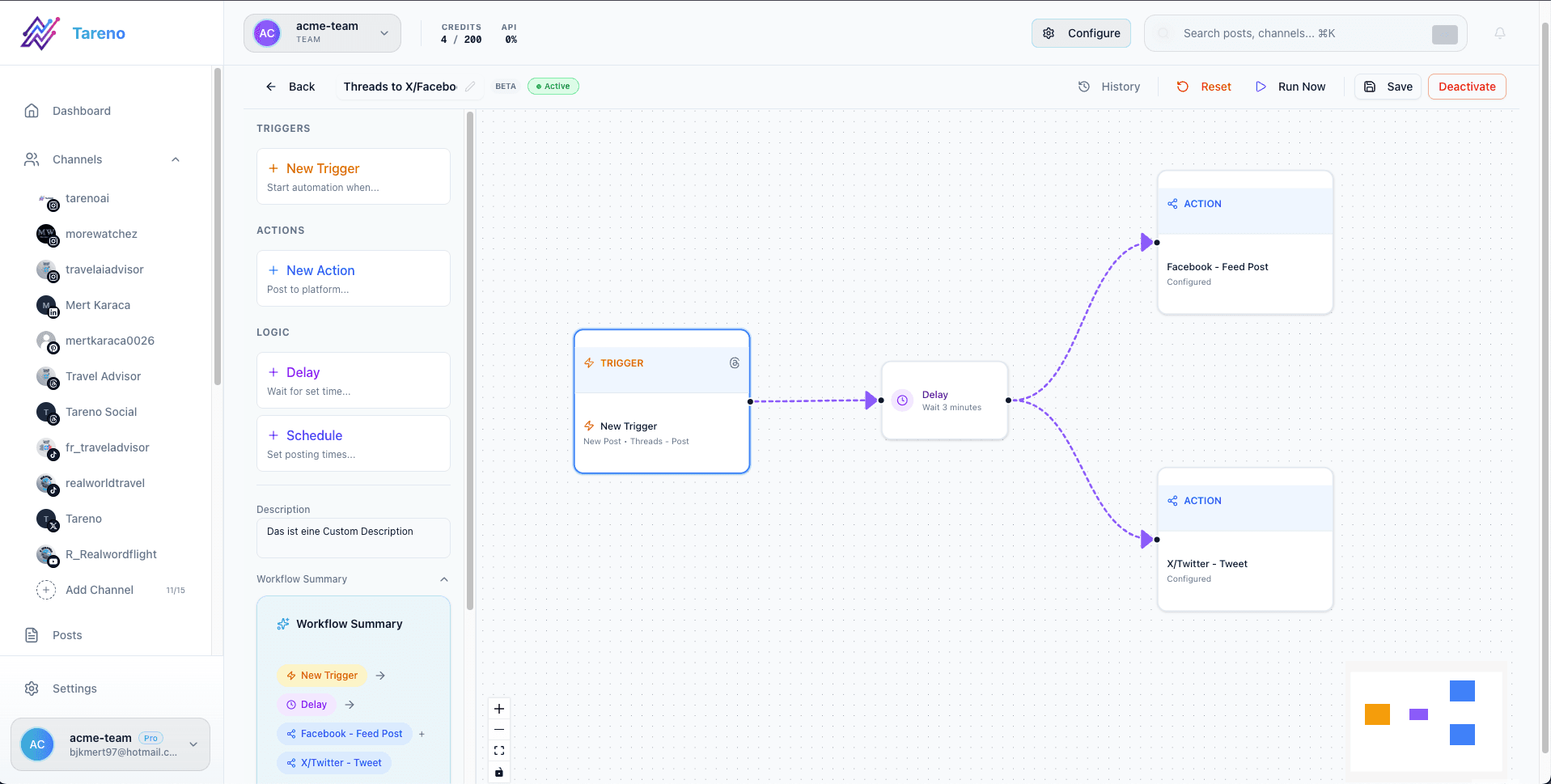This screenshot has height=784, width=1551.
Task: Go to Posts in the sidebar
Action: 67,635
